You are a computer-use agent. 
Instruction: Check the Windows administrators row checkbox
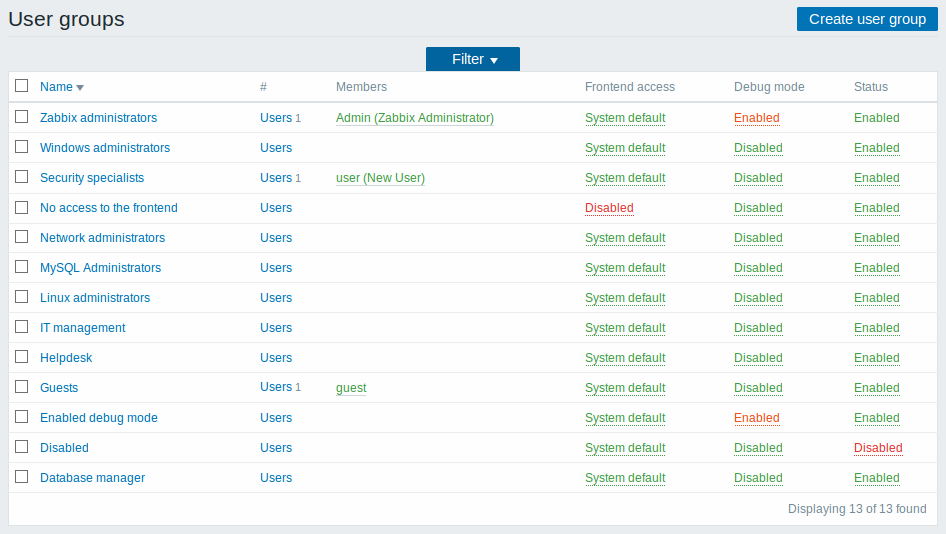tap(22, 147)
